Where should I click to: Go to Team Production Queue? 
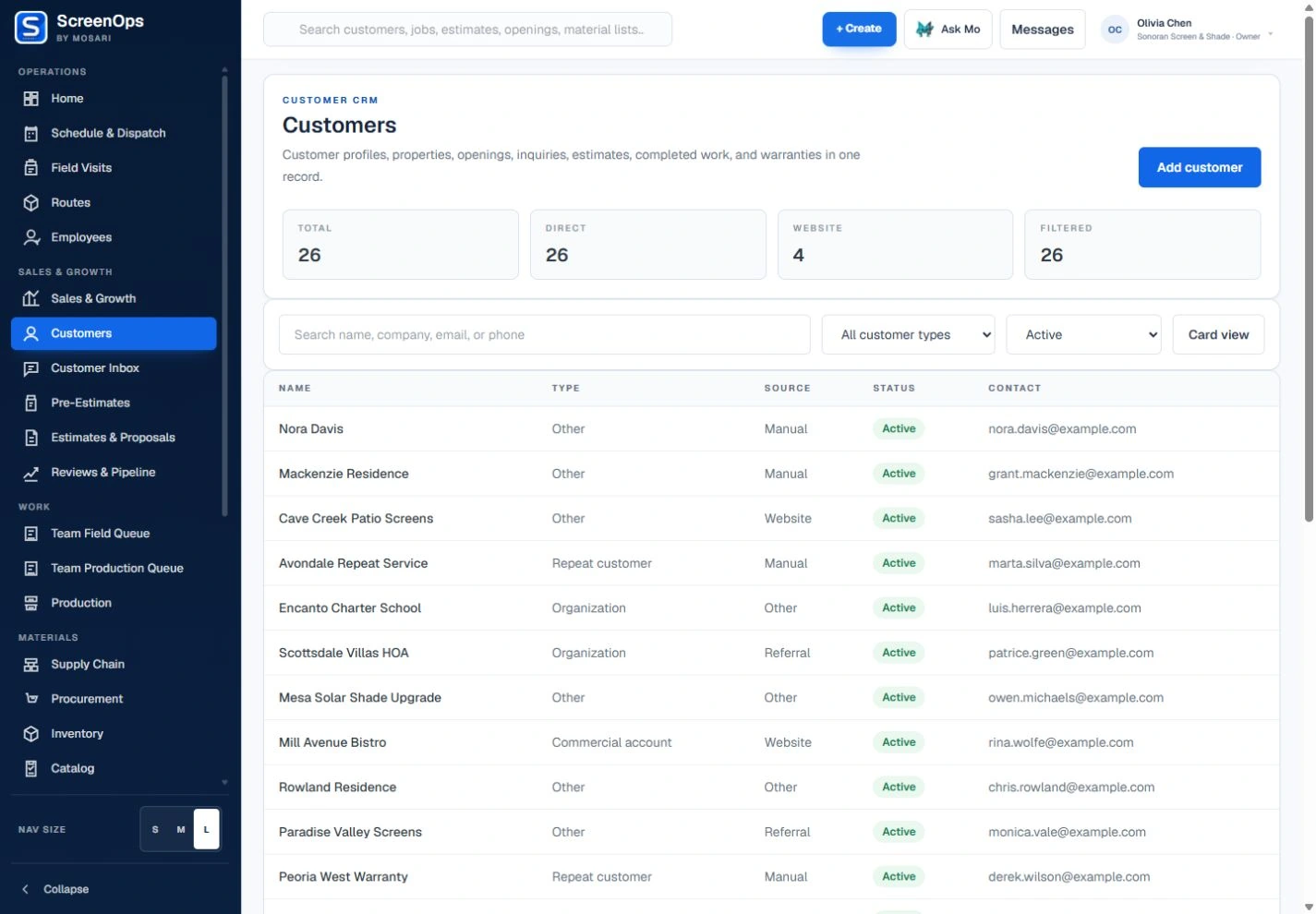114,569
